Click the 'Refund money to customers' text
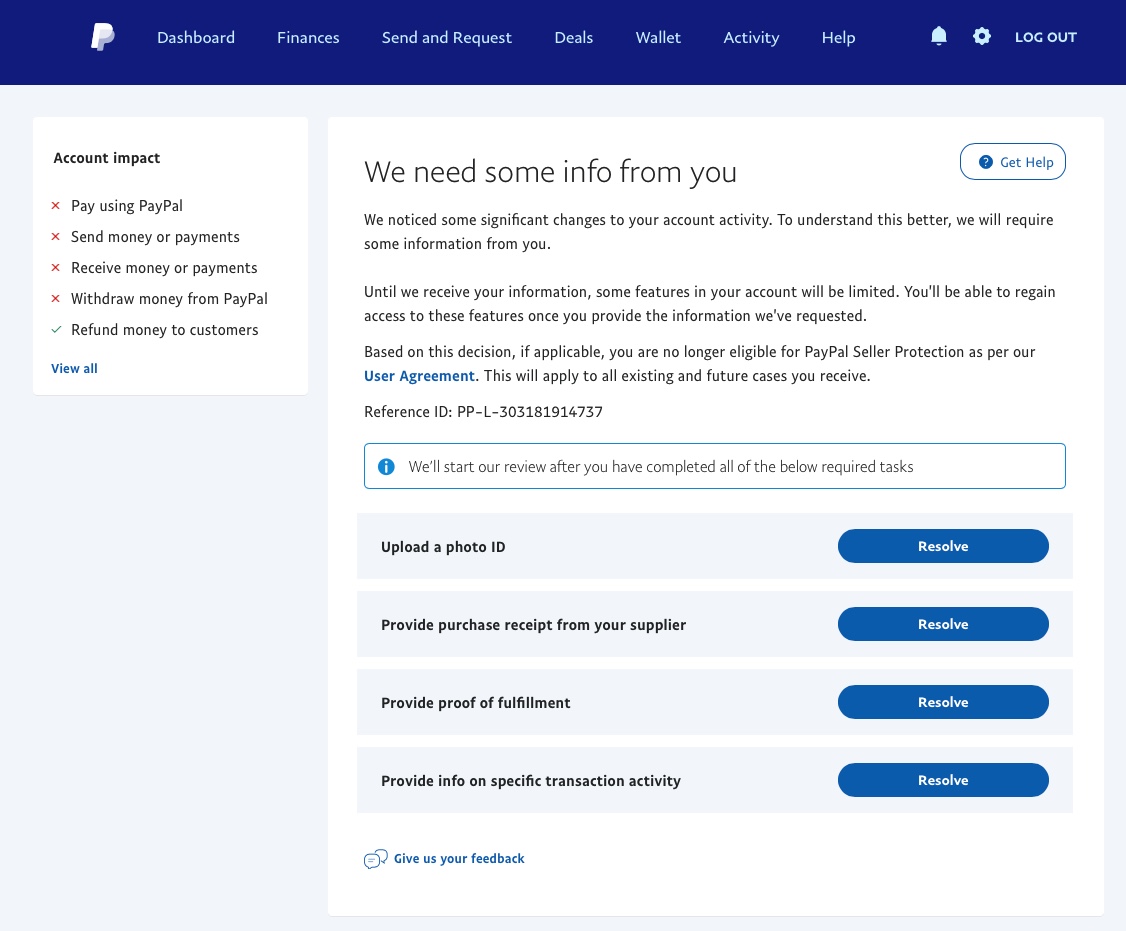 164,330
